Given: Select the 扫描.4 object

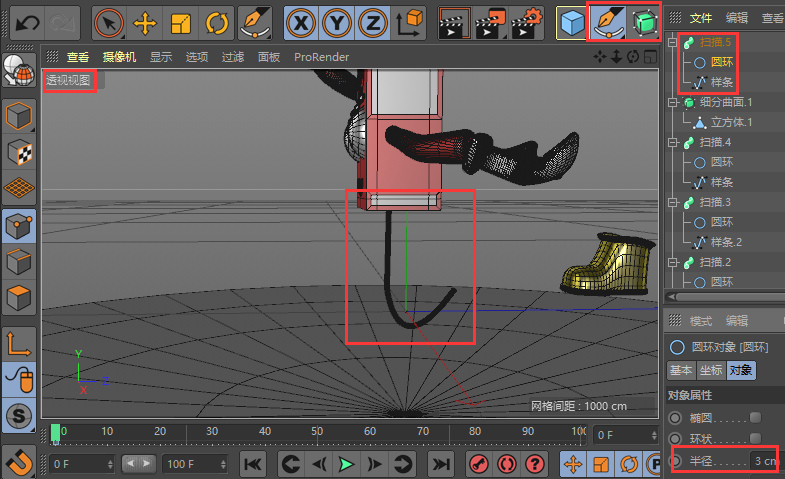Looking at the screenshot, I should point(715,142).
